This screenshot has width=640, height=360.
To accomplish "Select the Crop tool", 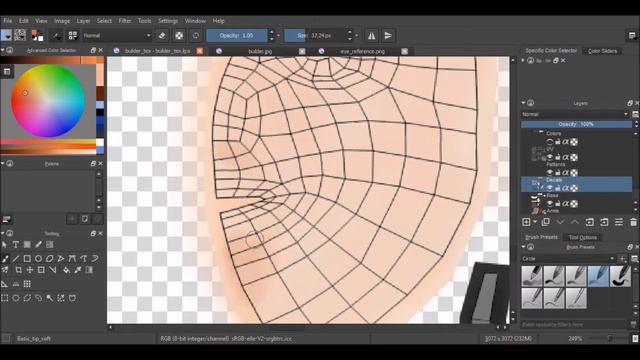I will pyautogui.click(x=19, y=270).
